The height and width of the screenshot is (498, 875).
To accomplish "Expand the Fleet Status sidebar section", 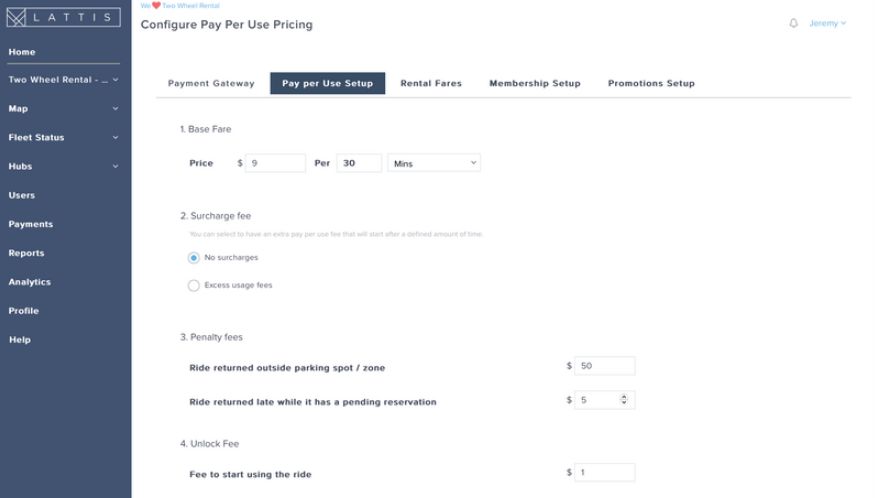I will coord(64,137).
